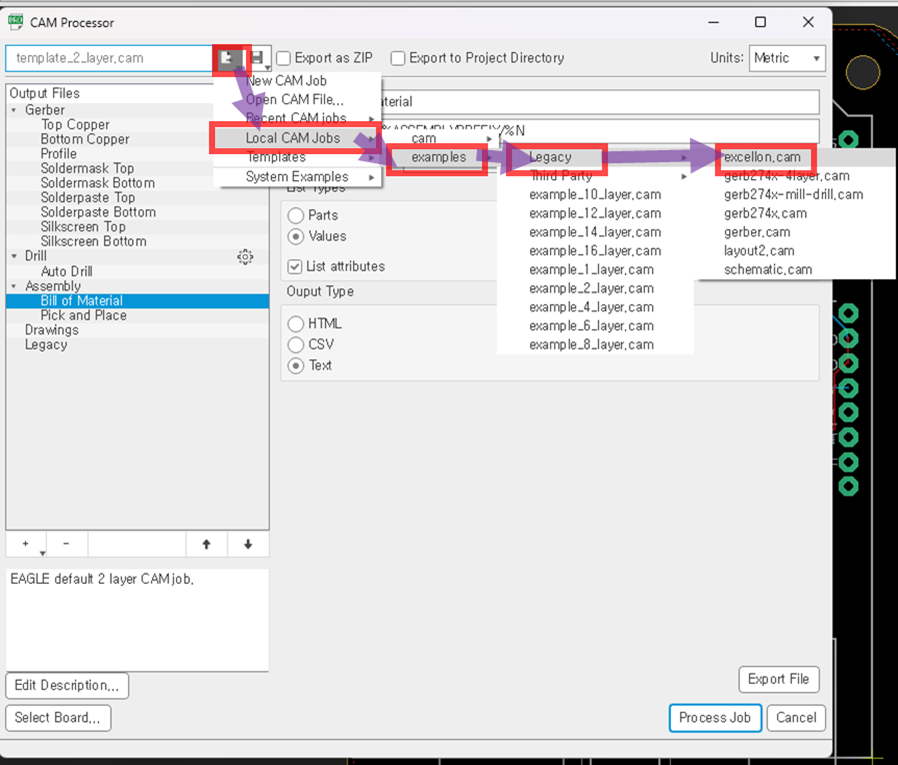Select the Parts radio button

tap(296, 216)
